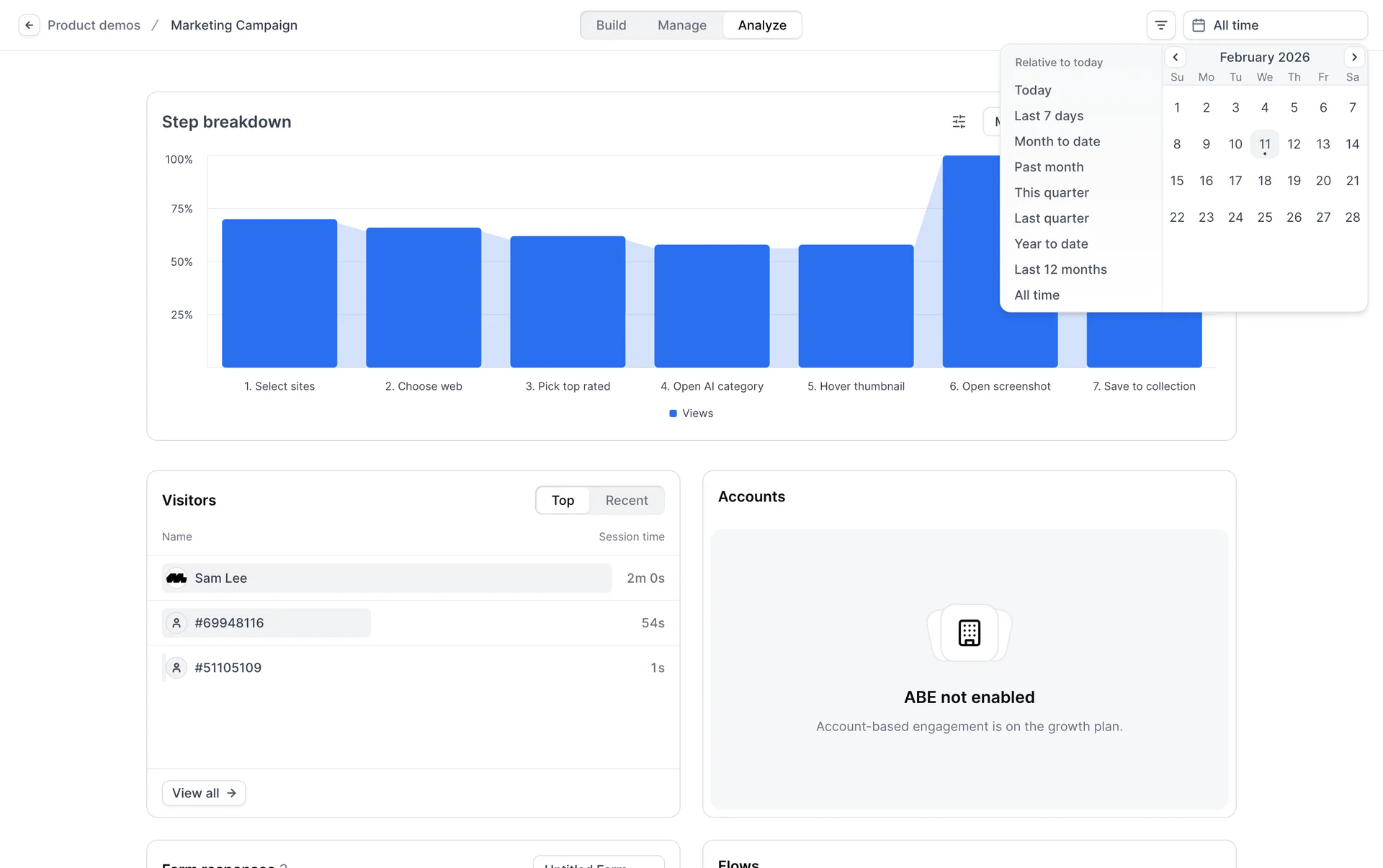Click the ABE building icon
The height and width of the screenshot is (868, 1383).
click(969, 632)
